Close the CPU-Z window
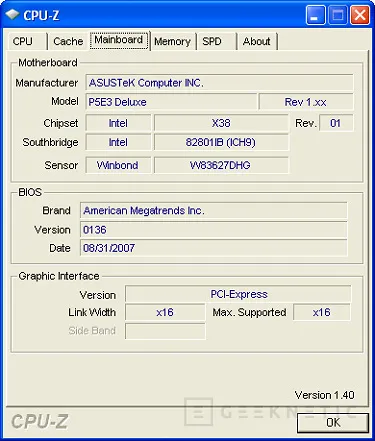This screenshot has width=375, height=441. (360, 15)
